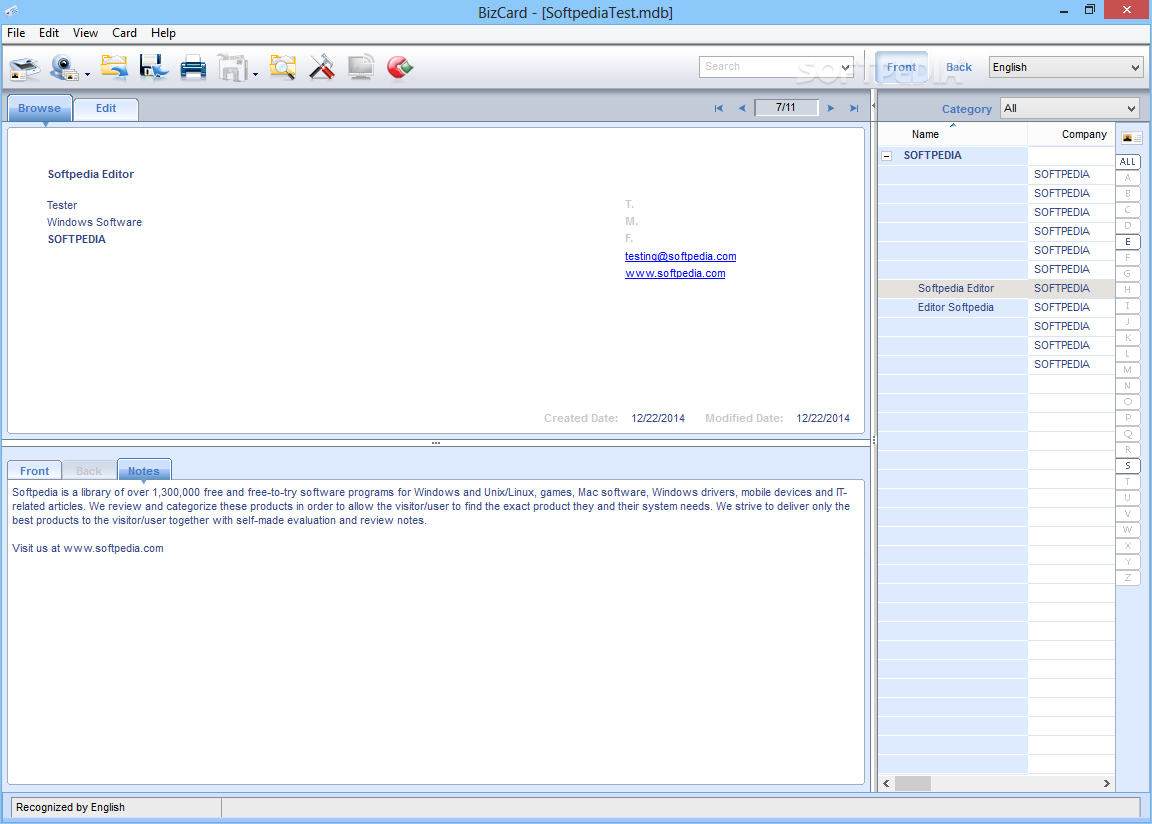Click the Windows Software text on card
This screenshot has height=824, width=1152.
[95, 222]
